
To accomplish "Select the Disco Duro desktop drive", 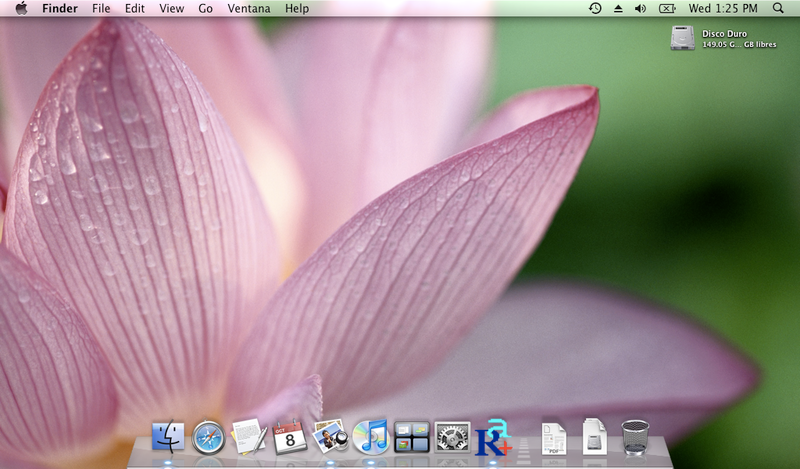I will click(x=684, y=38).
